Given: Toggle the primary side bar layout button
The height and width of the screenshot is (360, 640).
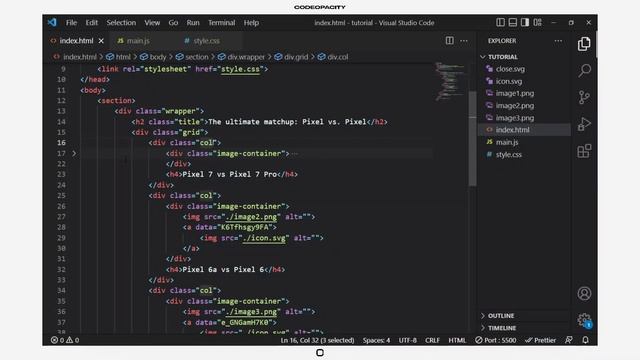Looking at the screenshot, I should (x=500, y=22).
